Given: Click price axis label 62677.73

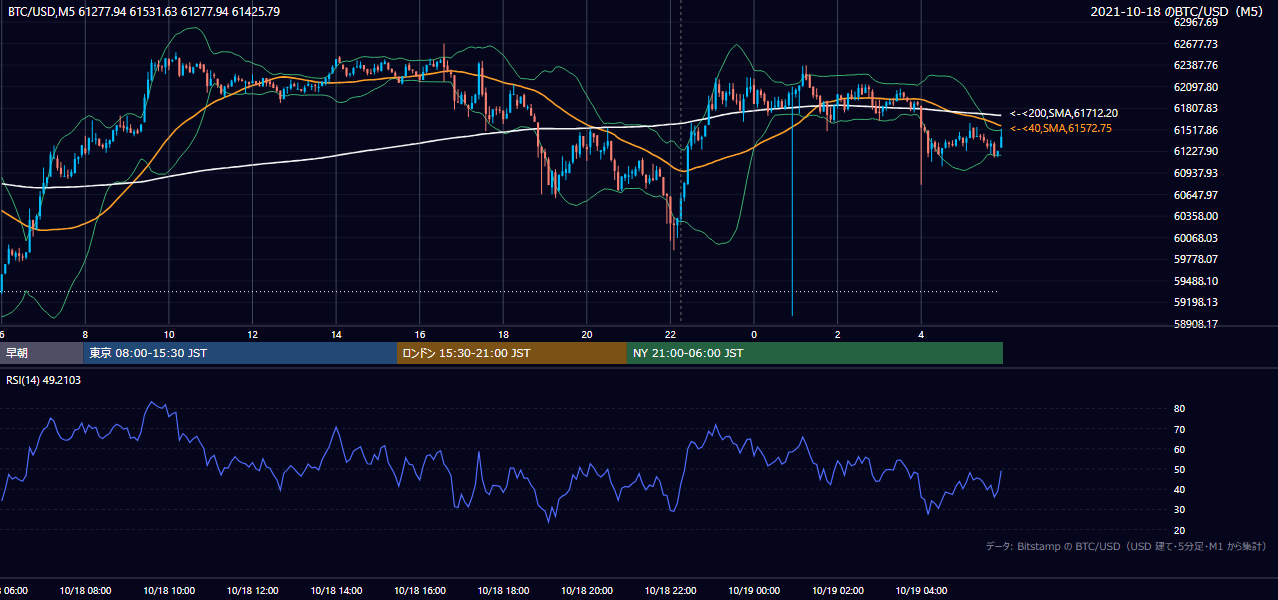Looking at the screenshot, I should coord(1196,44).
